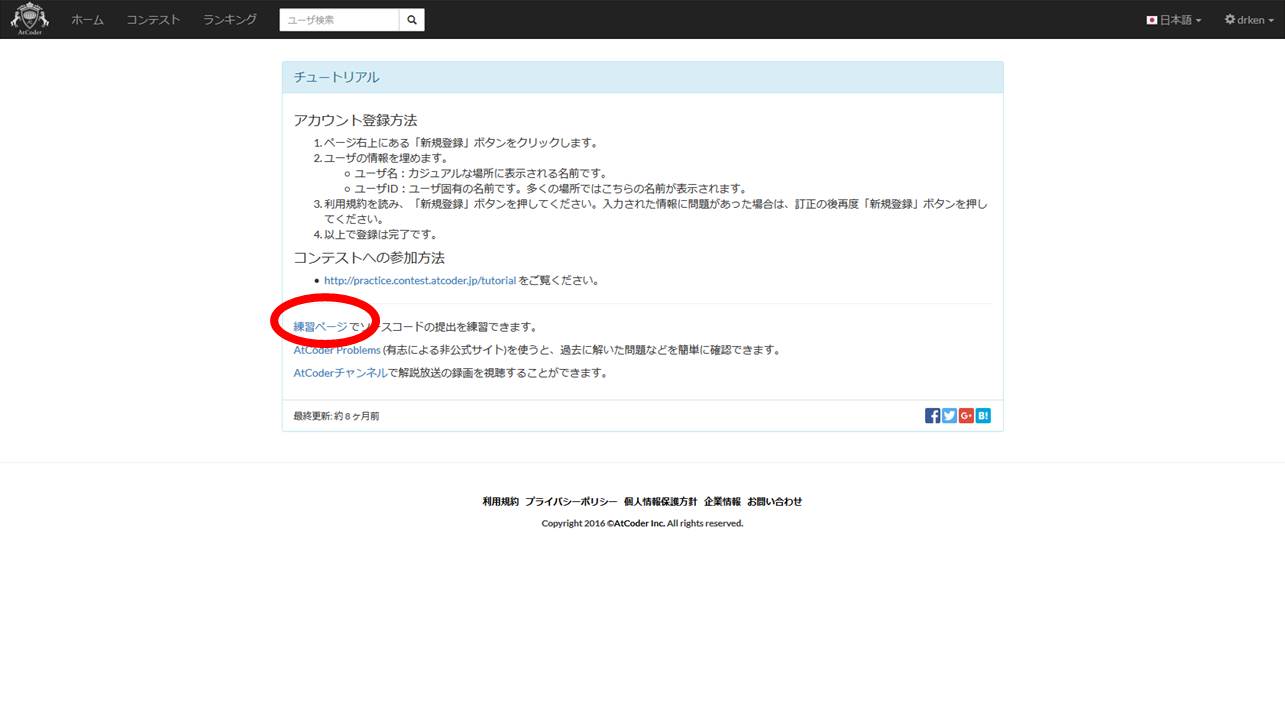1285x701 pixels.
Task: Open the 利用規約 footer link
Action: click(502, 501)
